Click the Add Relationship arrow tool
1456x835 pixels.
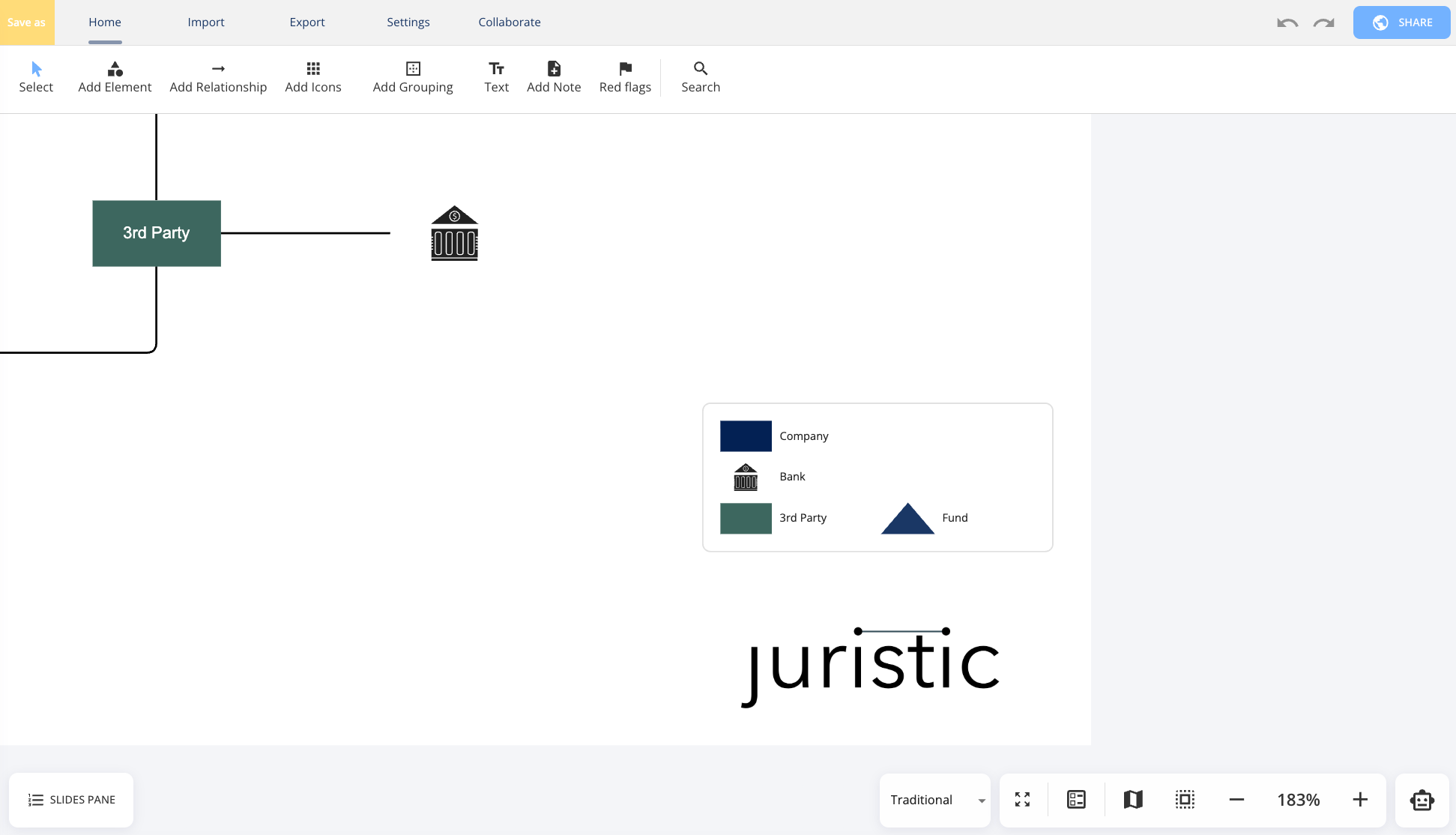(x=218, y=77)
